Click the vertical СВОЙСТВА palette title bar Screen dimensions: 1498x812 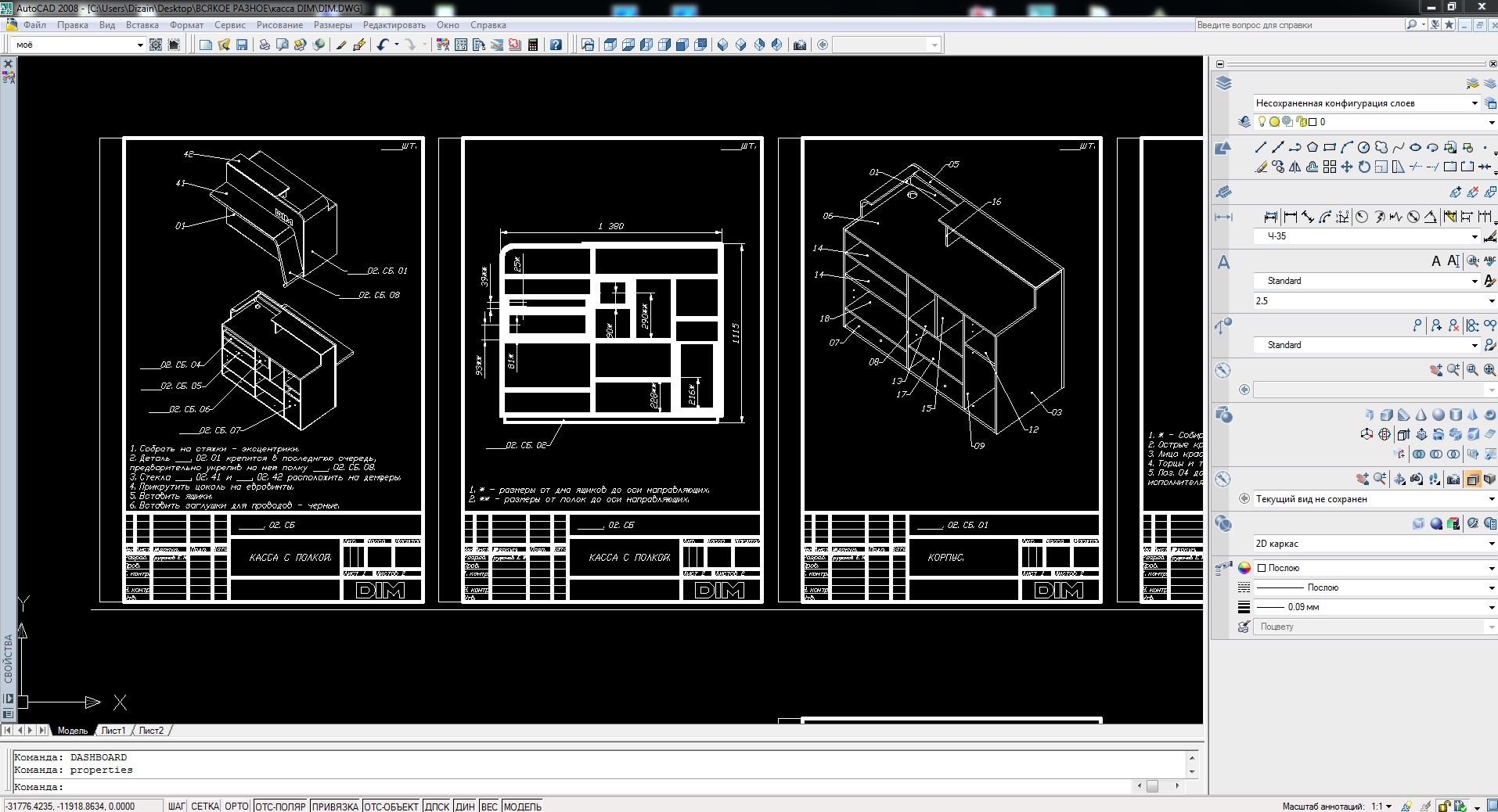coord(9,659)
